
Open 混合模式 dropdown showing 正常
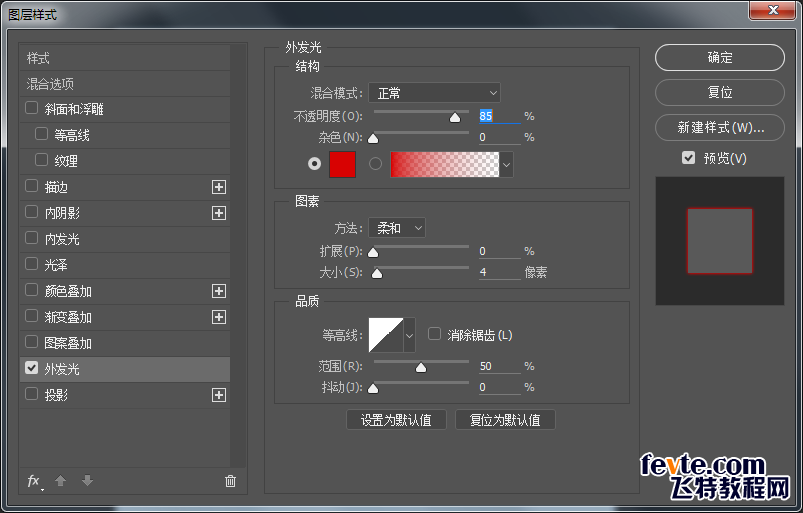434,93
